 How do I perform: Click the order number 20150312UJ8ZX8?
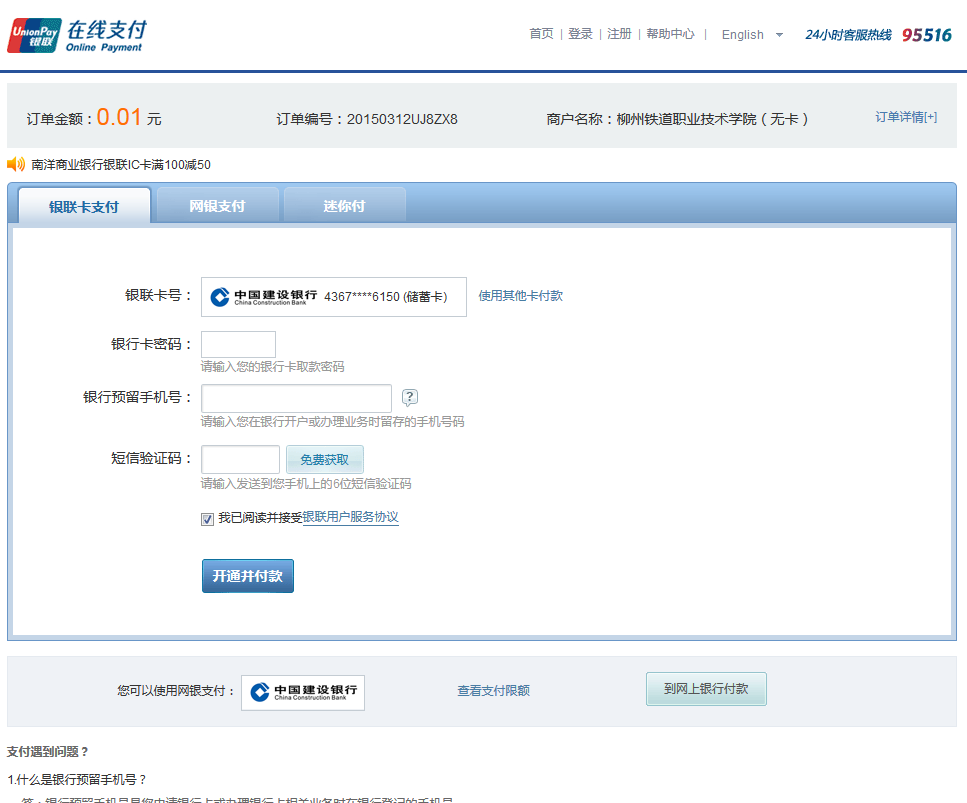[x=402, y=119]
